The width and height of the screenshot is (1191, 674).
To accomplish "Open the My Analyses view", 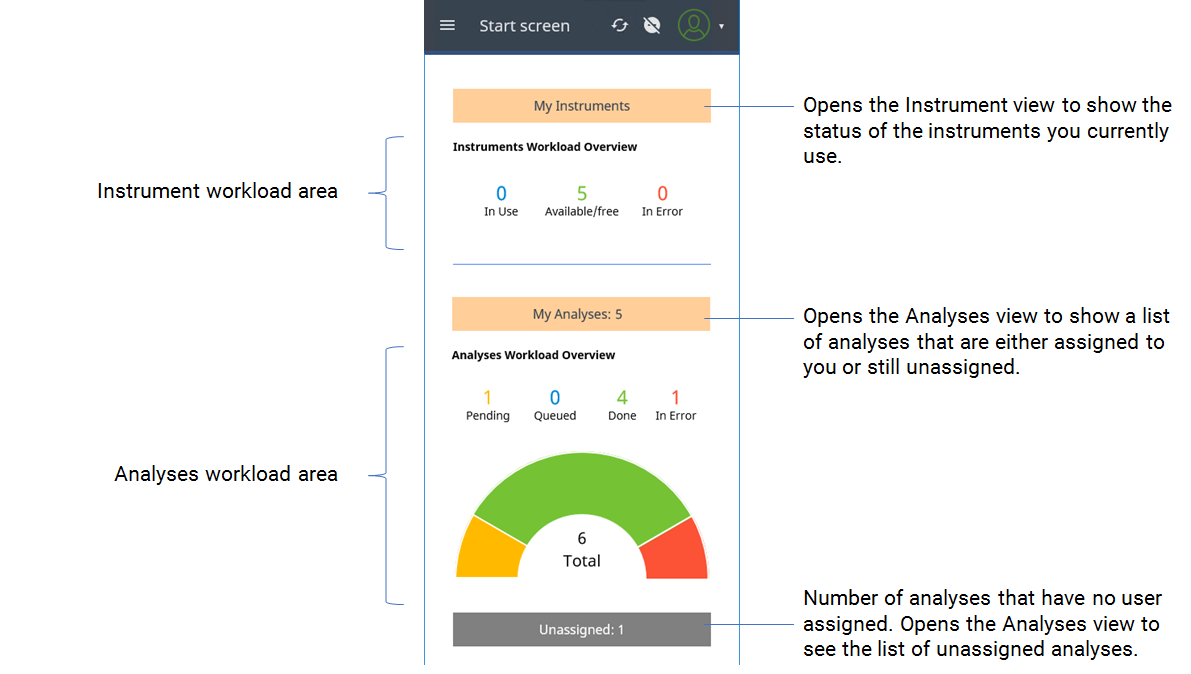I will (x=581, y=314).
